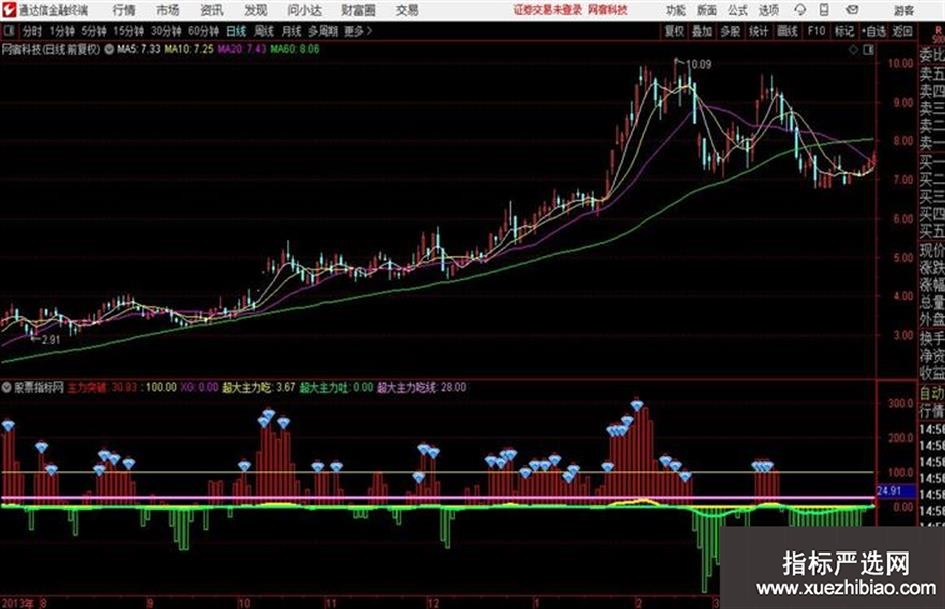The image size is (945, 609).
Task: Click the 2013年 label on the time axis
Action: (17, 602)
